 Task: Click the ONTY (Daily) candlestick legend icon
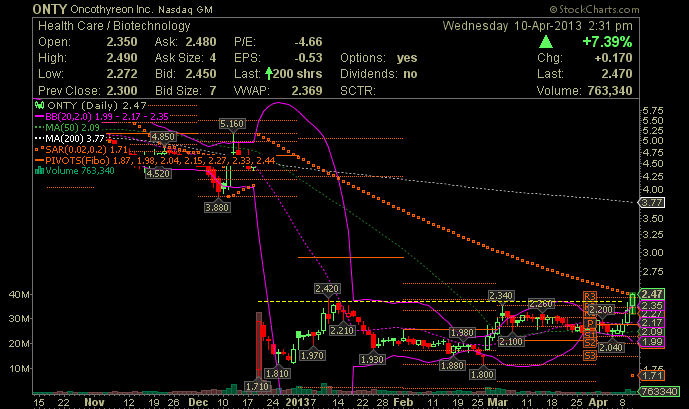point(39,103)
